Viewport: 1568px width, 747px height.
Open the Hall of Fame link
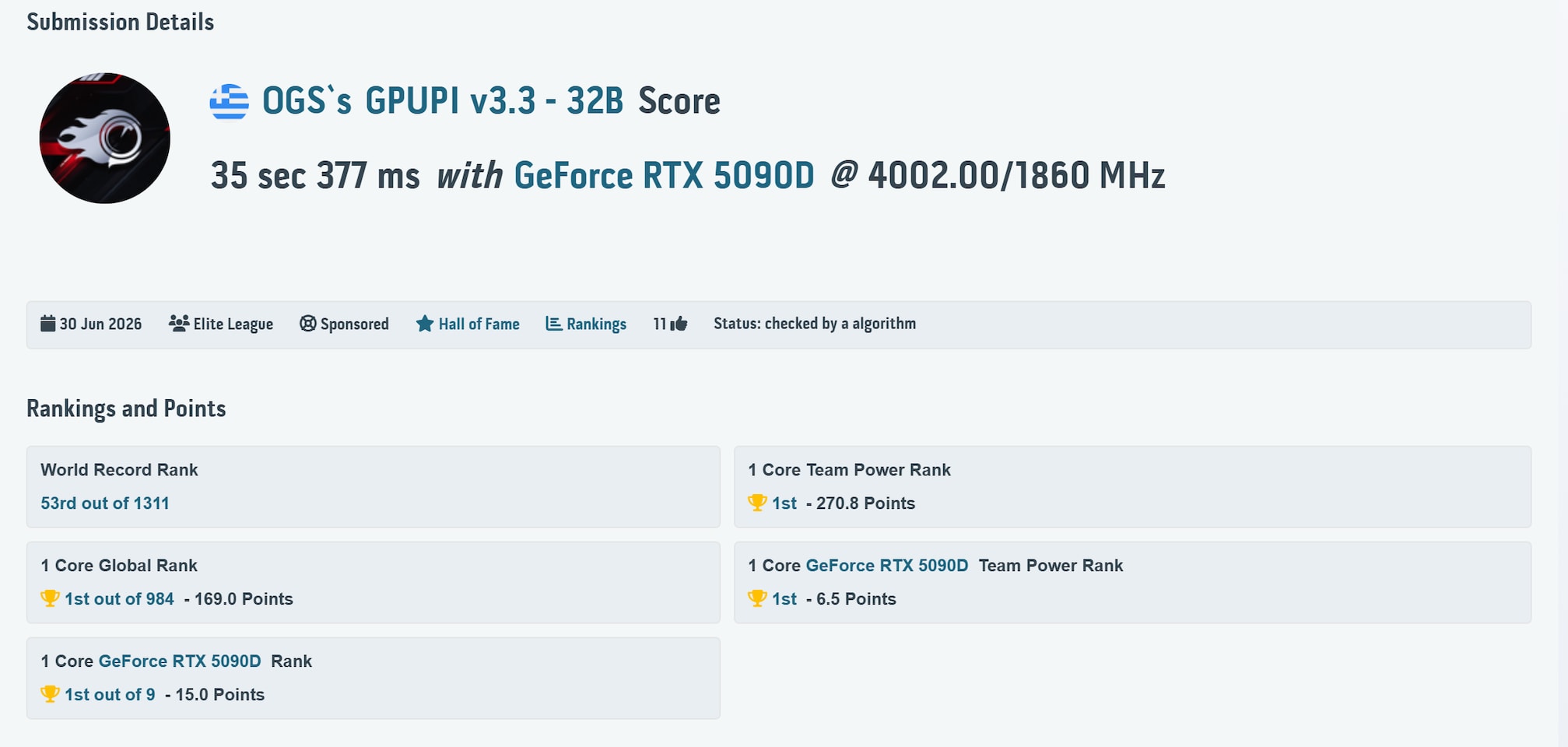point(479,324)
